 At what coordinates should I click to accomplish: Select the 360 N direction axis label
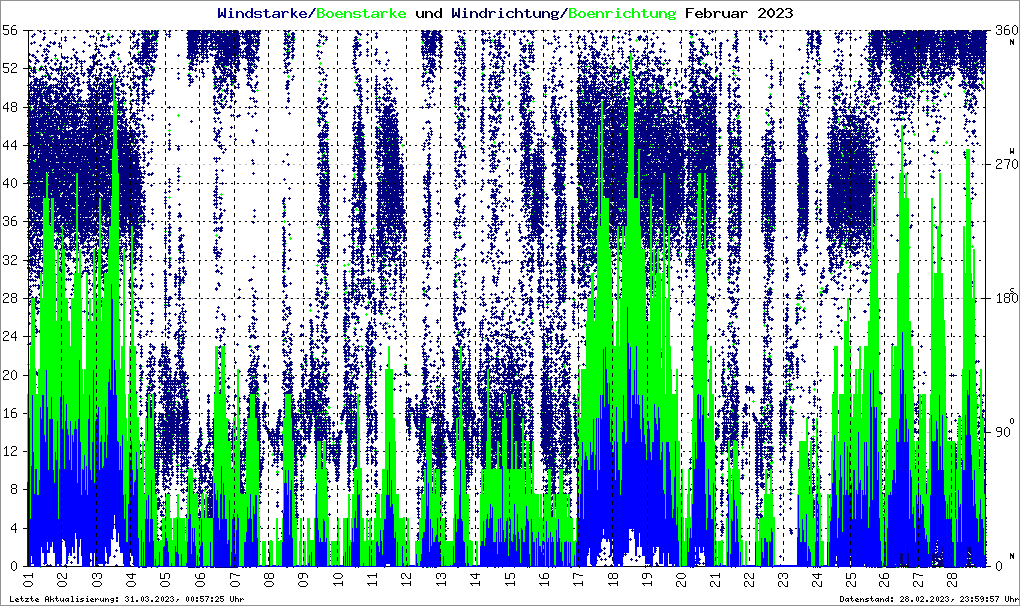pos(1003,33)
